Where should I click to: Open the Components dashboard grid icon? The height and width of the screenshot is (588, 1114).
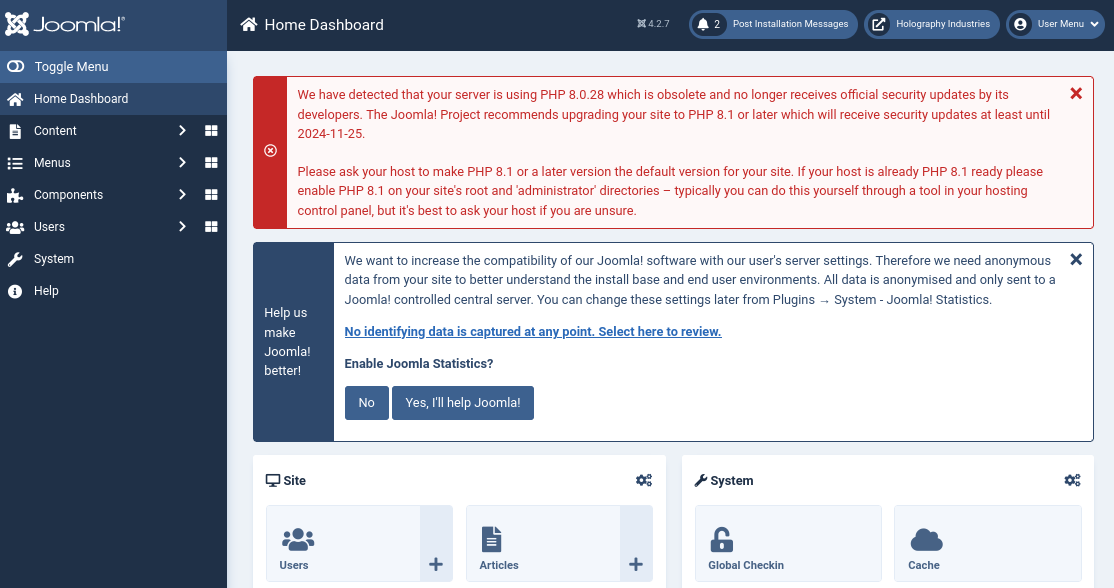(211, 195)
